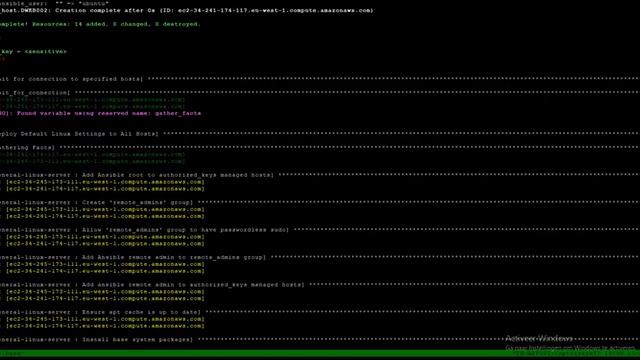Click ec2-34-245-173-111 host under 'Ensure apt cache' task

[x=105, y=319]
